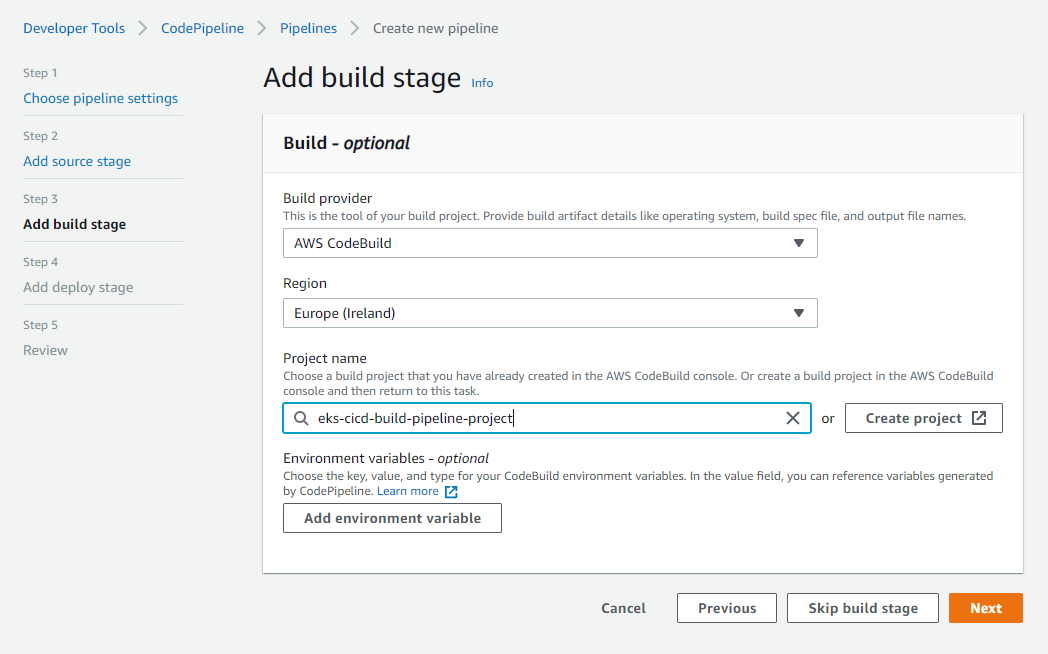This screenshot has height=654, width=1048.
Task: Click the Project name search input
Action: coord(547,418)
